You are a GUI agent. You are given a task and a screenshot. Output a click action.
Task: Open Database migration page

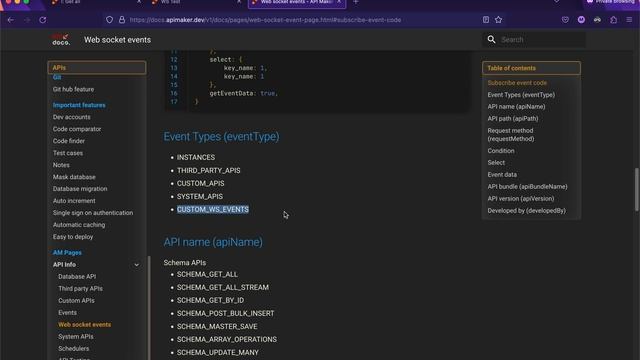coord(80,189)
